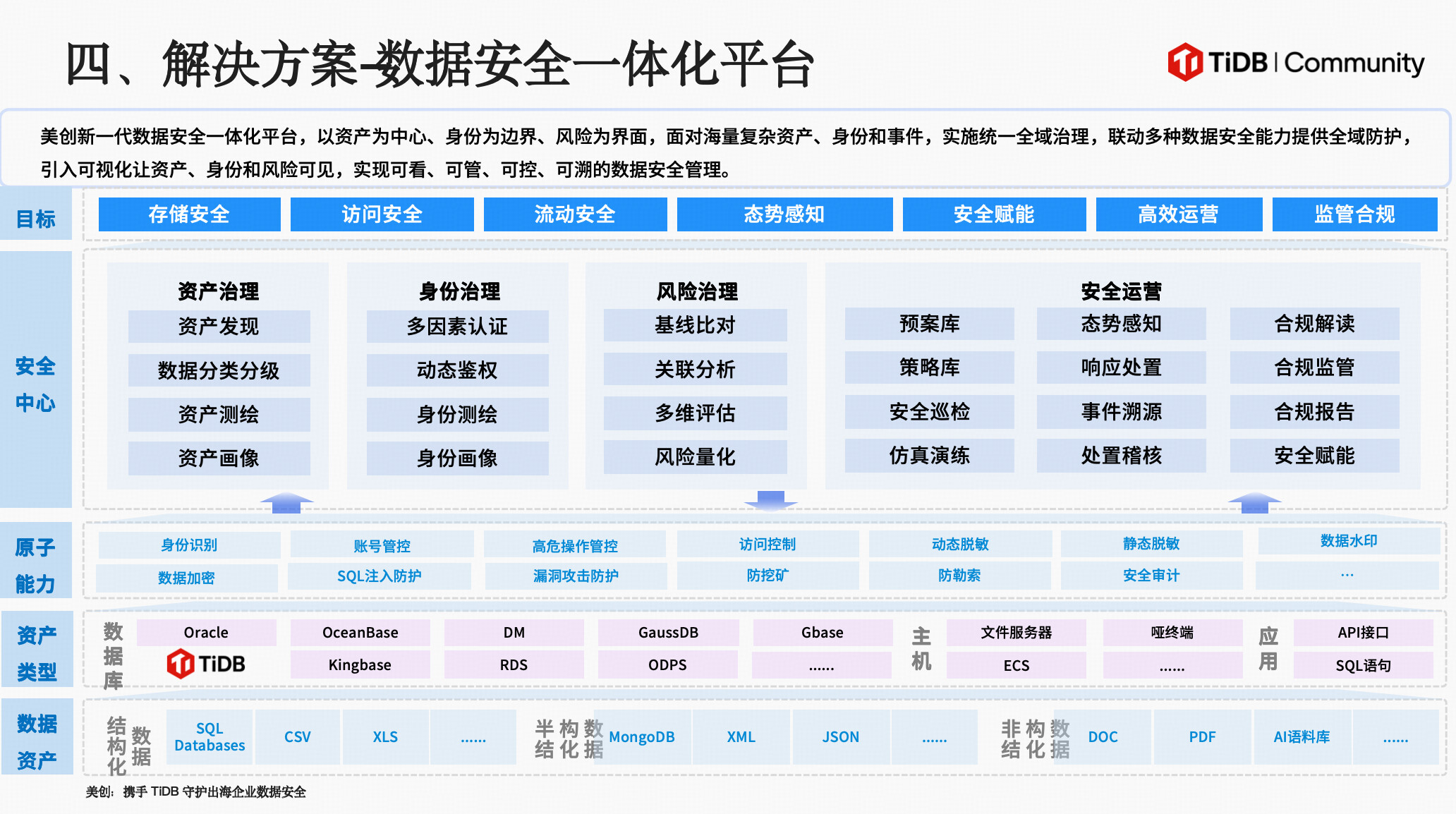Click the 预案库 box
This screenshot has width=1456, height=814.
[x=929, y=324]
